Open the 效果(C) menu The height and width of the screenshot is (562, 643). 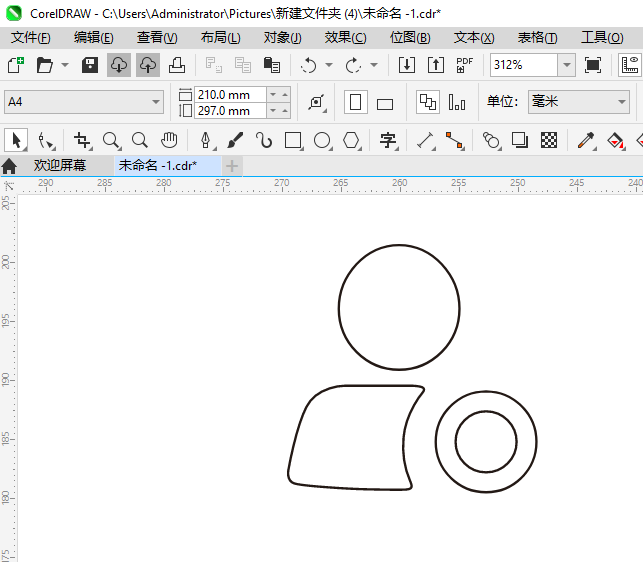(345, 37)
